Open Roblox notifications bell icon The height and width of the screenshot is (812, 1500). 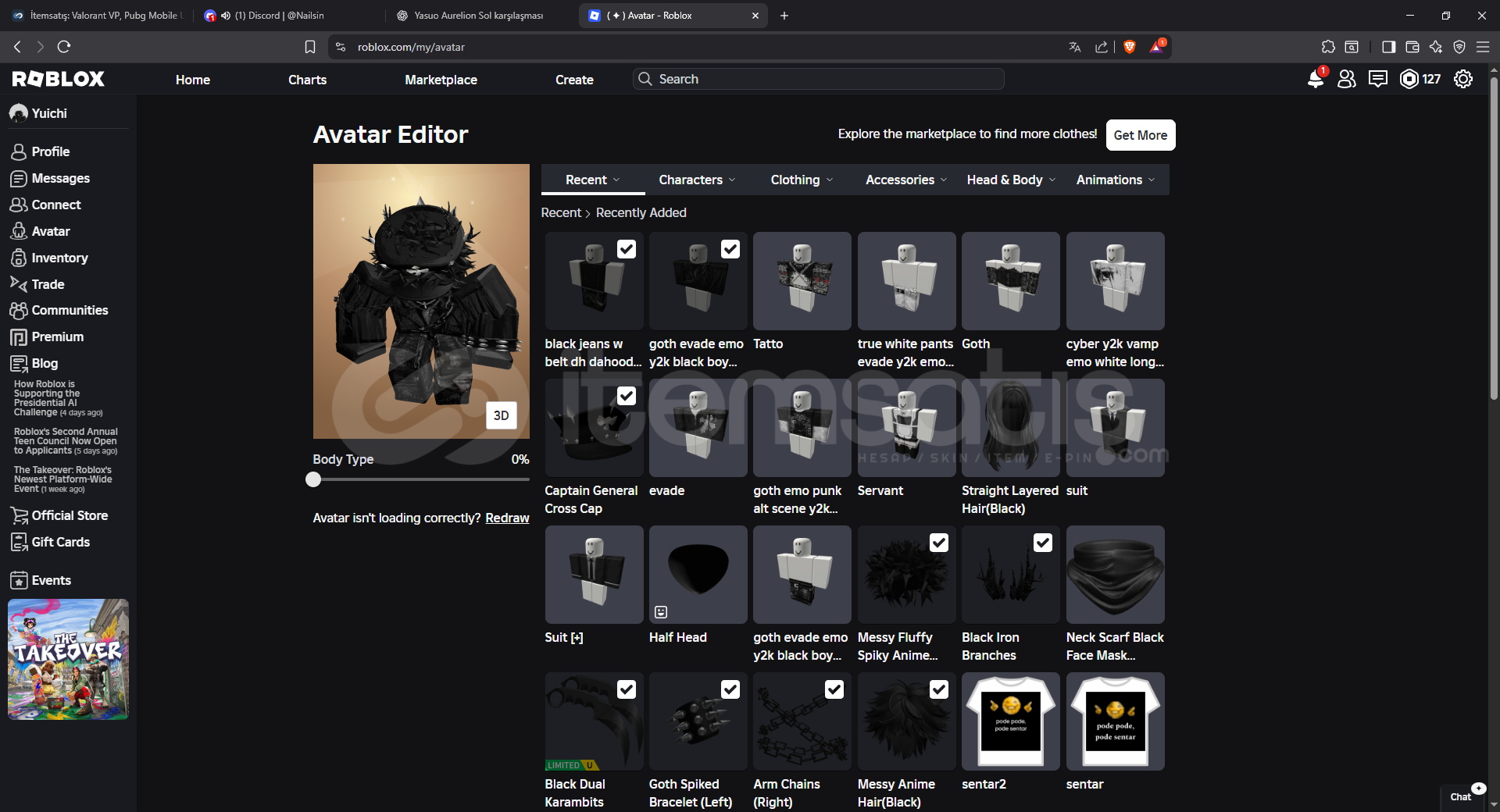pyautogui.click(x=1315, y=79)
